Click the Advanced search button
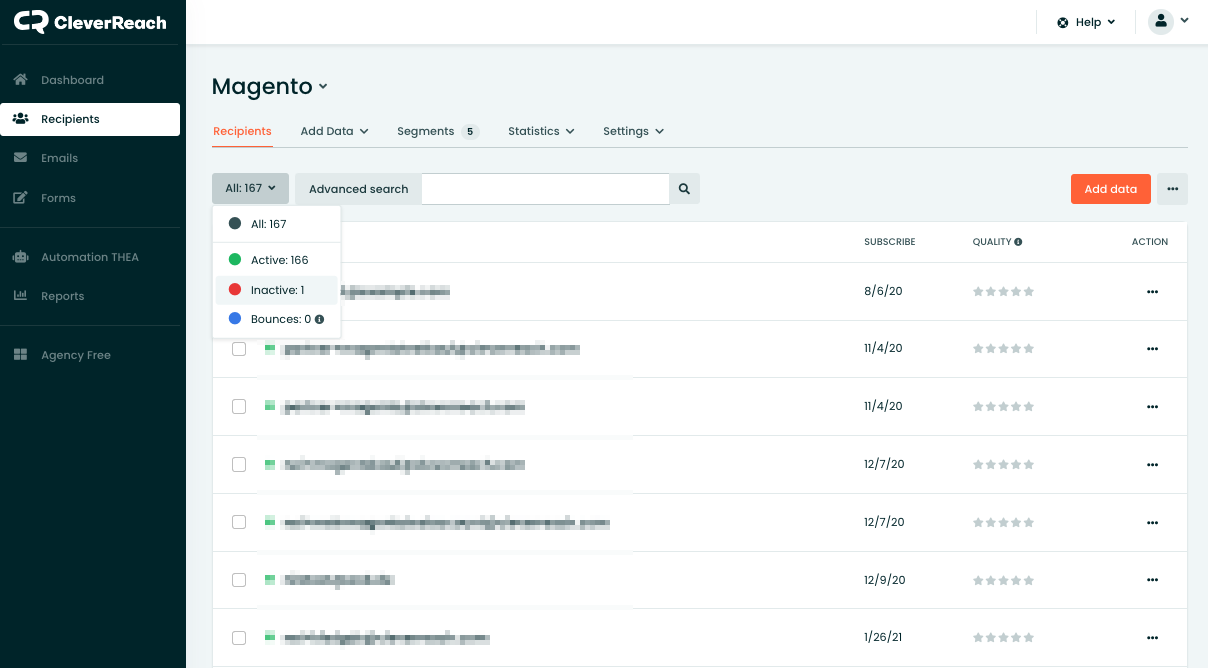 358,189
